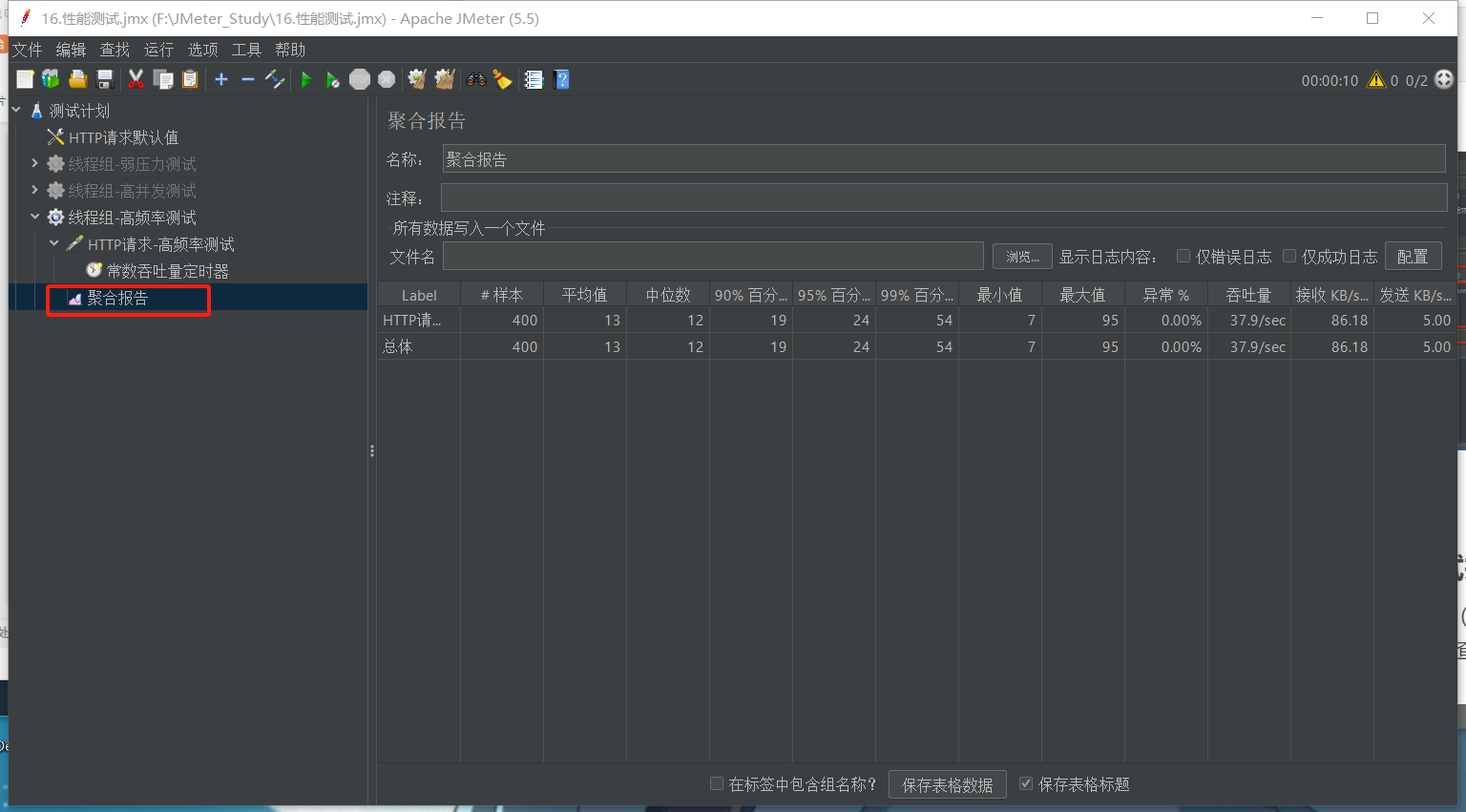Open the 文件 menu
Viewport: 1466px width, 812px height.
[x=27, y=50]
